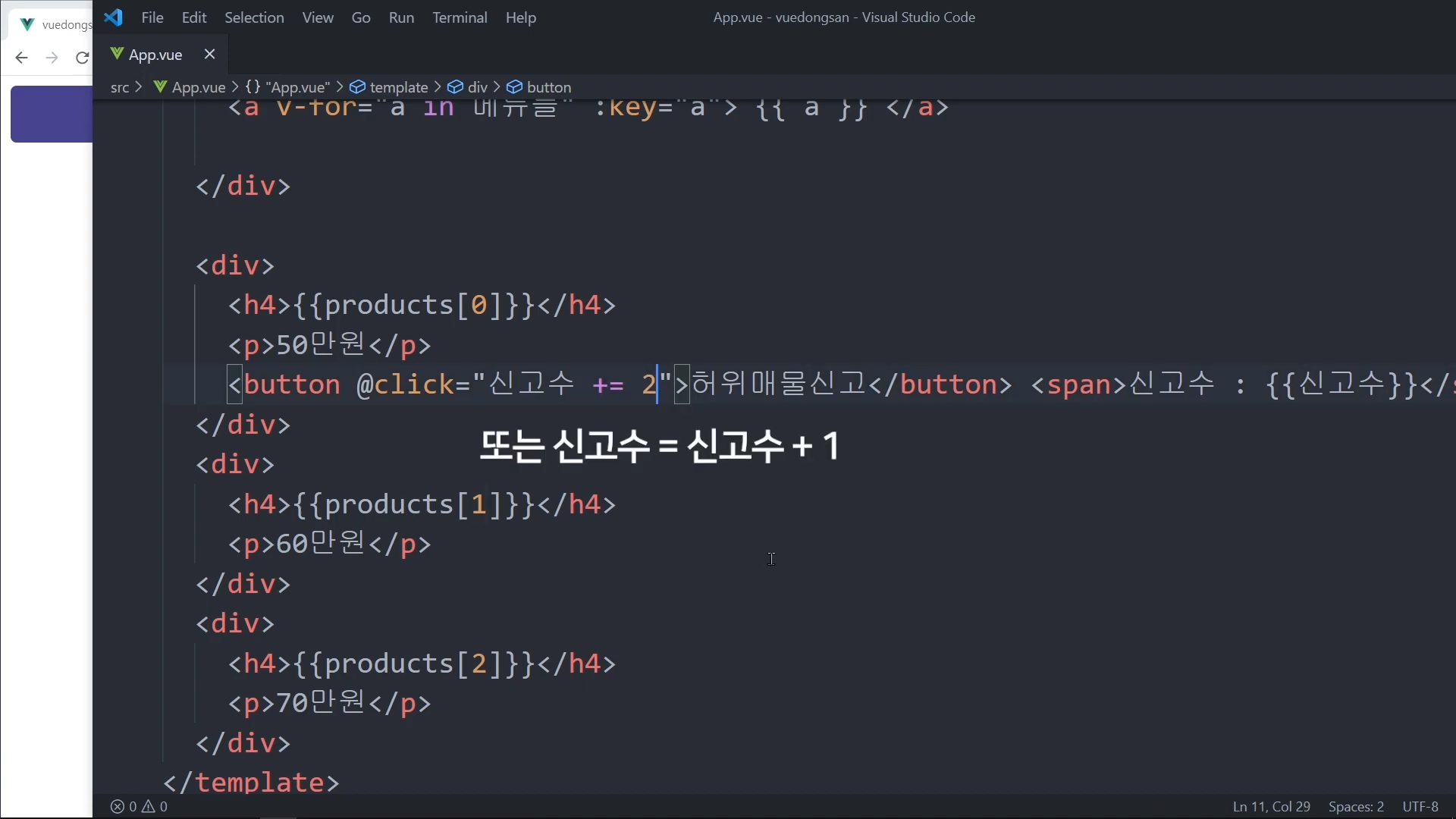Click the purple button in browser page
Viewport: 1456px width, 819px height.
52,114
